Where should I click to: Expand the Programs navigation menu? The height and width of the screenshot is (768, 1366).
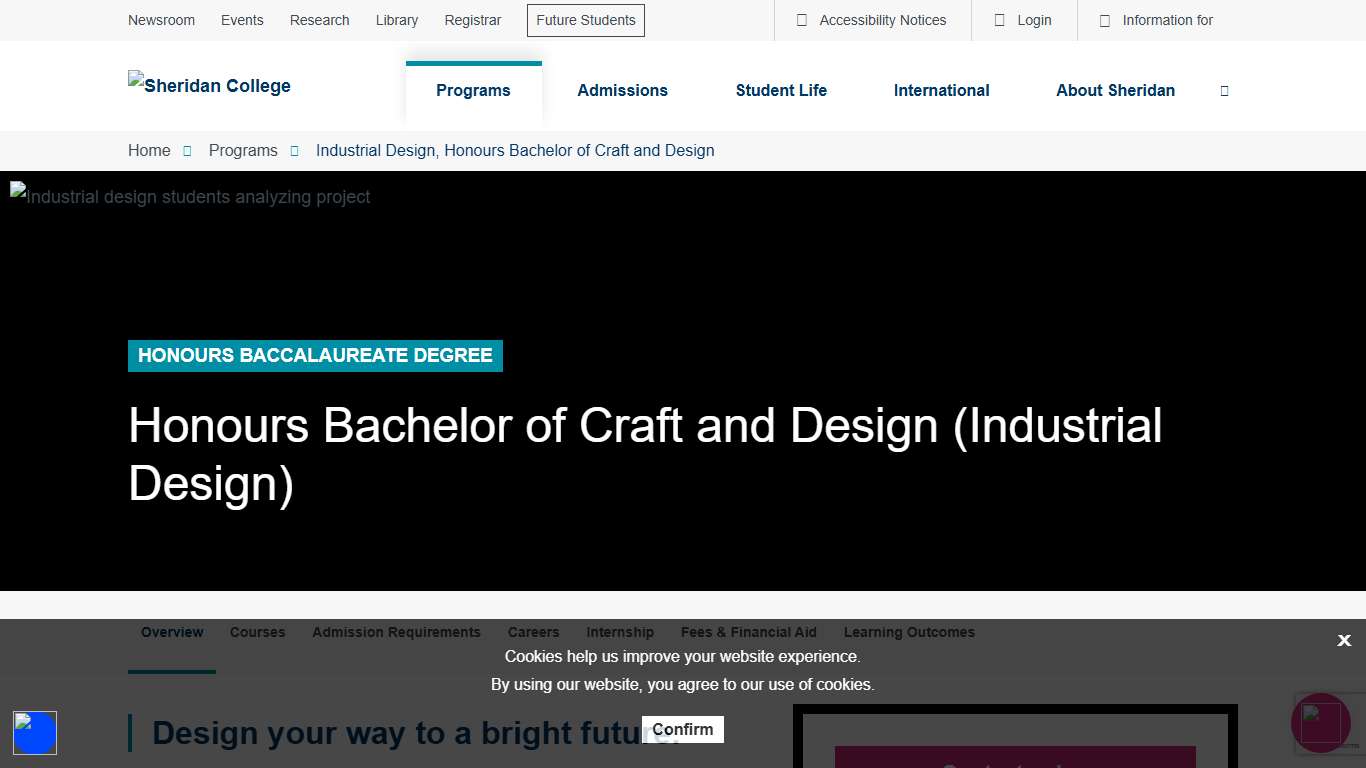click(x=473, y=90)
